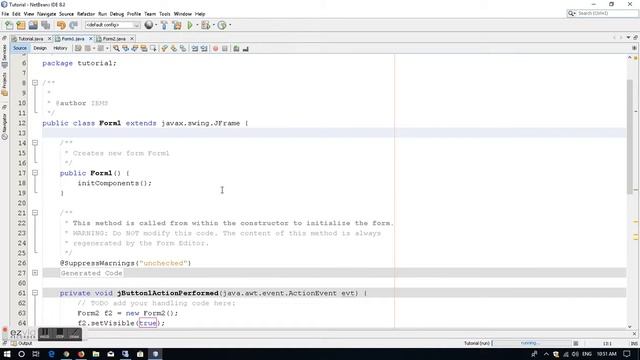Click the Last Edit icon in editor toolbar

point(78,49)
